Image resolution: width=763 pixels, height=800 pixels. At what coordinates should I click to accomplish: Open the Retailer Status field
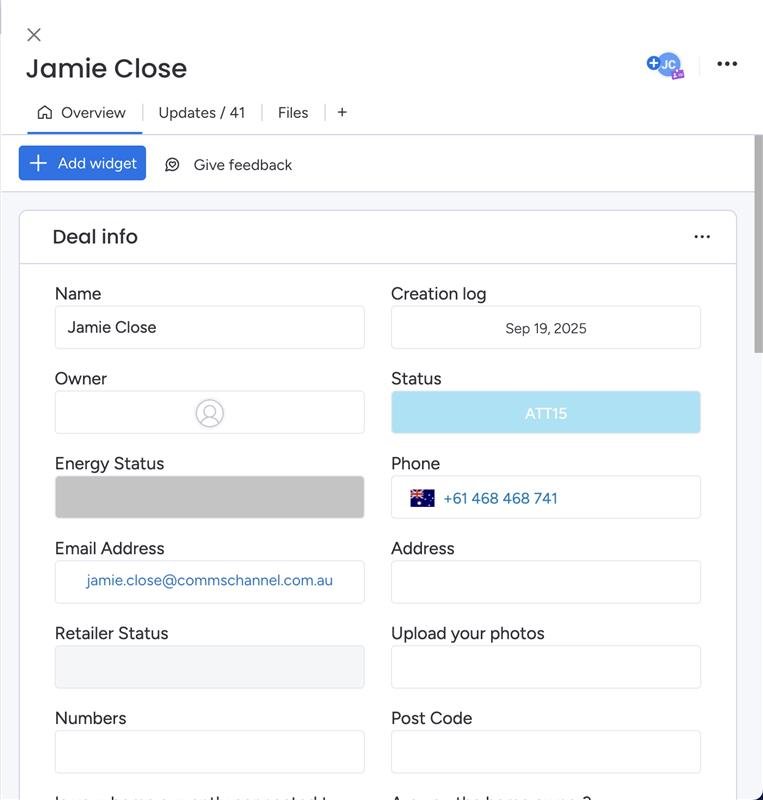pos(209,667)
